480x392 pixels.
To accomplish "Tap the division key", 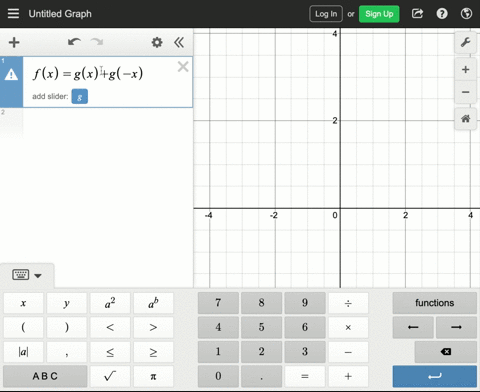I will (x=348, y=303).
